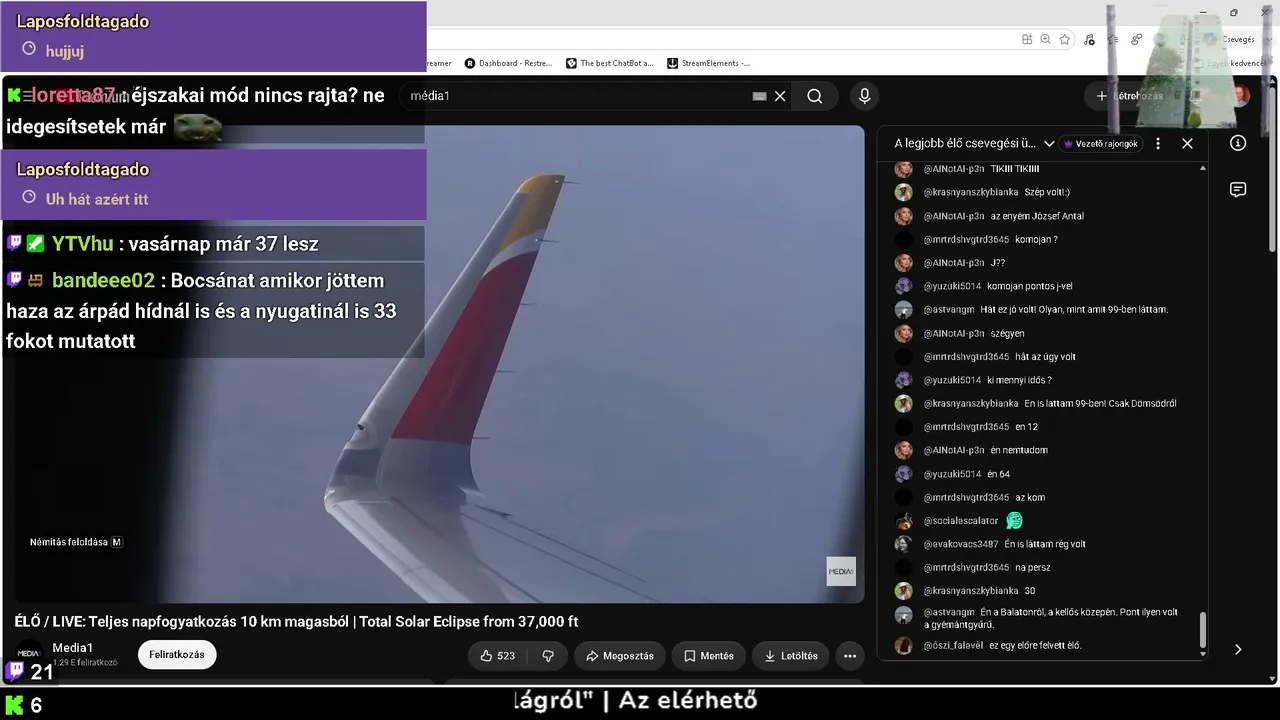Save the video with Mentés

[x=709, y=656]
